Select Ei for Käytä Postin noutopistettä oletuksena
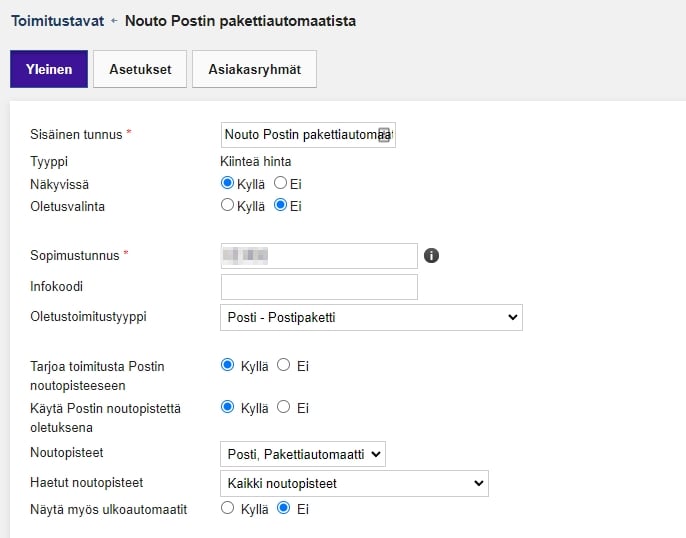 [284, 407]
